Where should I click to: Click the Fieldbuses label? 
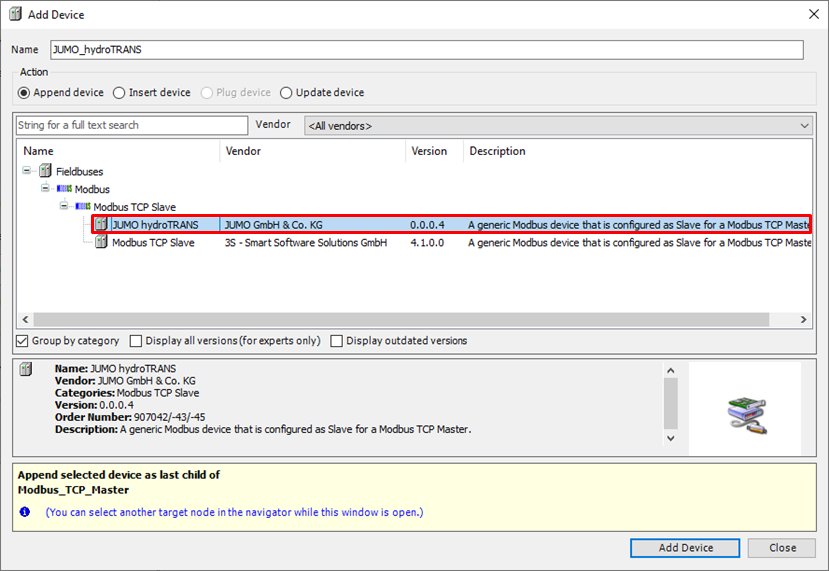[x=79, y=171]
